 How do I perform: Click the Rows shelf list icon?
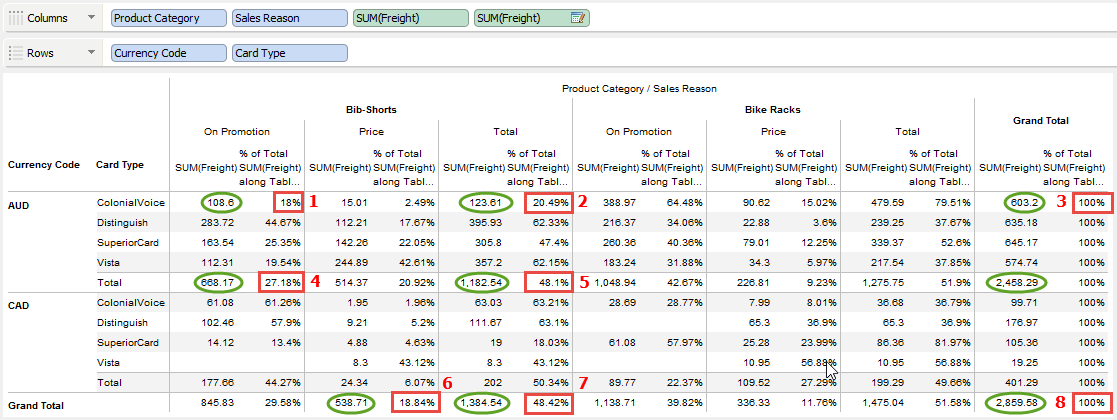tap(16, 53)
